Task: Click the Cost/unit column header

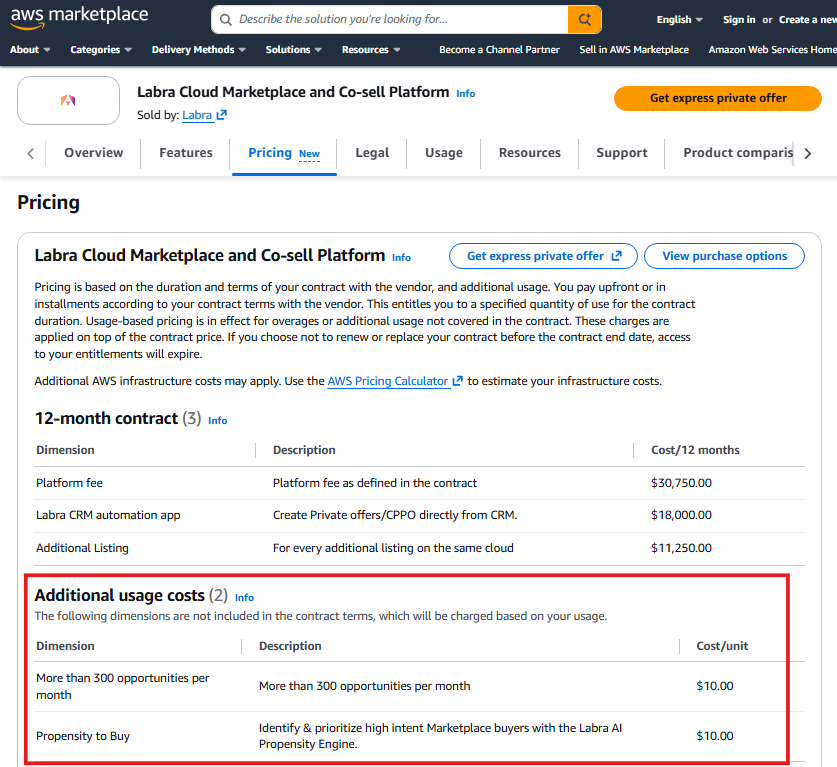Action: pos(722,646)
